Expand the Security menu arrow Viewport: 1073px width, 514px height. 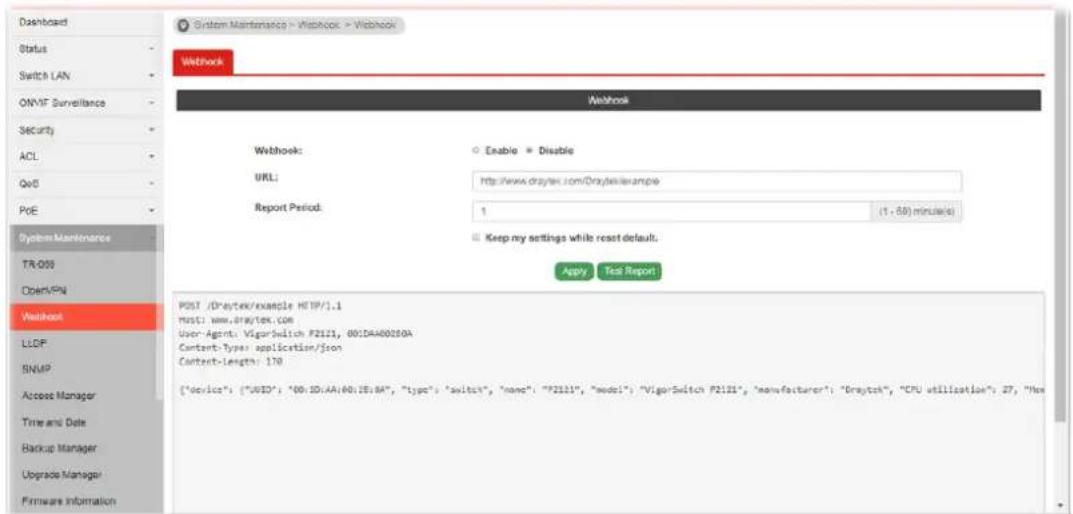point(151,129)
